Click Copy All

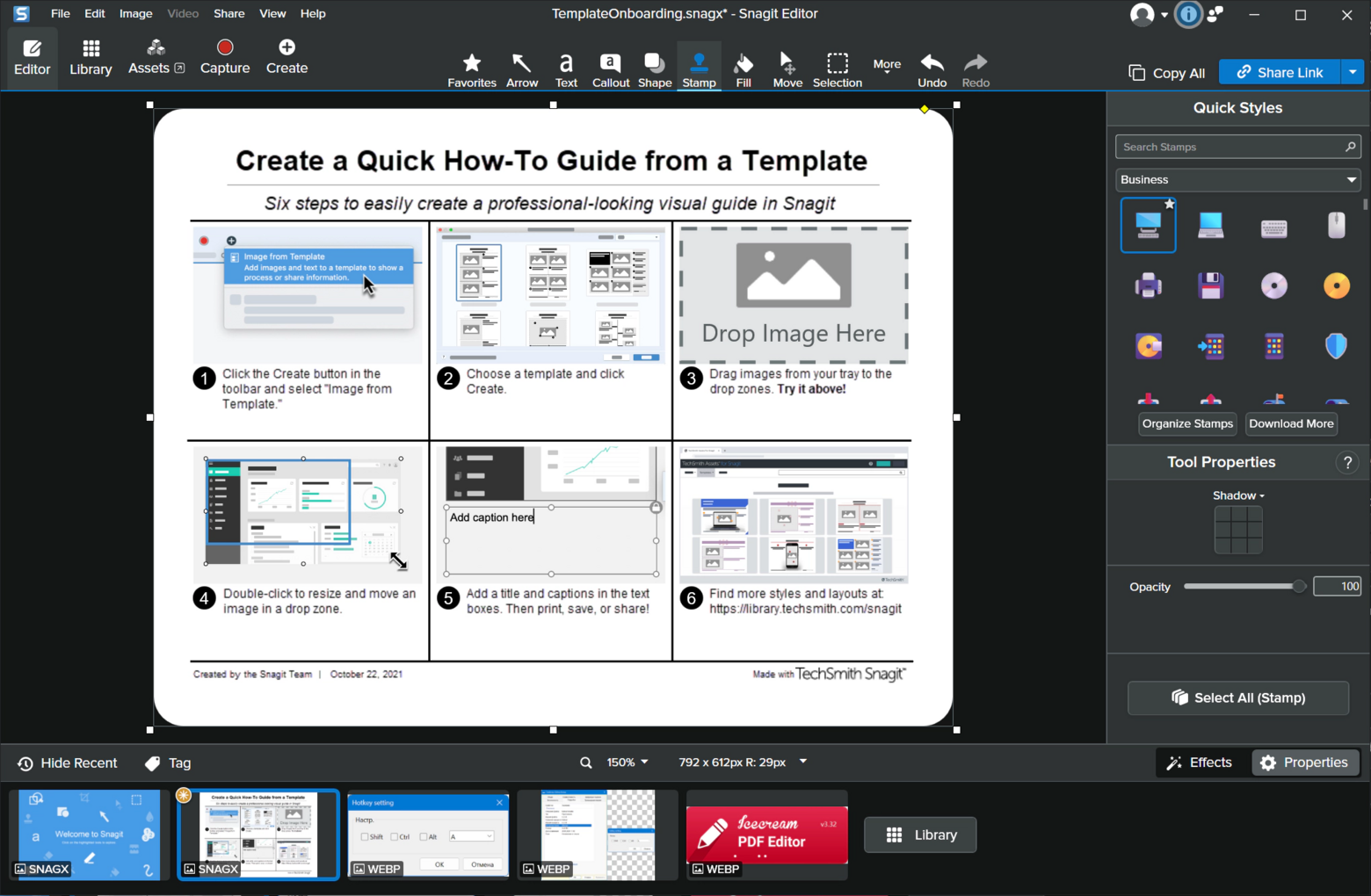point(1166,73)
